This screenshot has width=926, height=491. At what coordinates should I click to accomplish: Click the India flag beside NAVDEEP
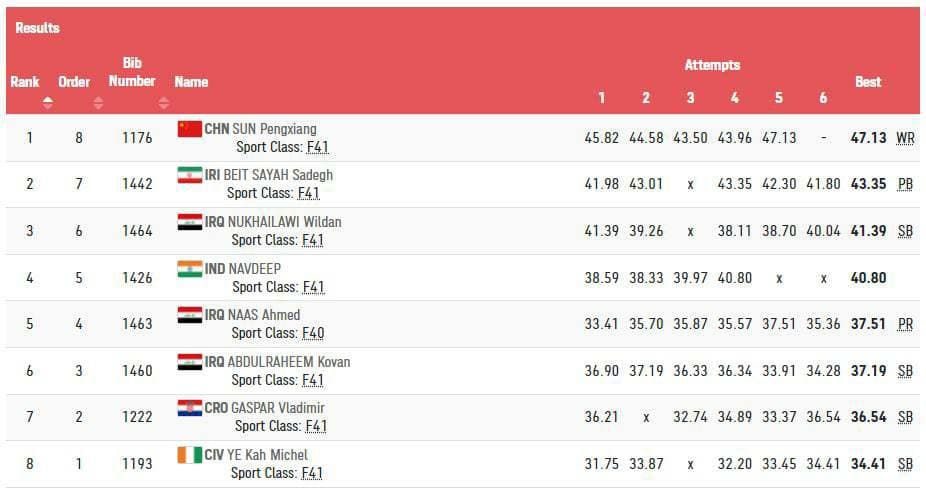point(189,268)
